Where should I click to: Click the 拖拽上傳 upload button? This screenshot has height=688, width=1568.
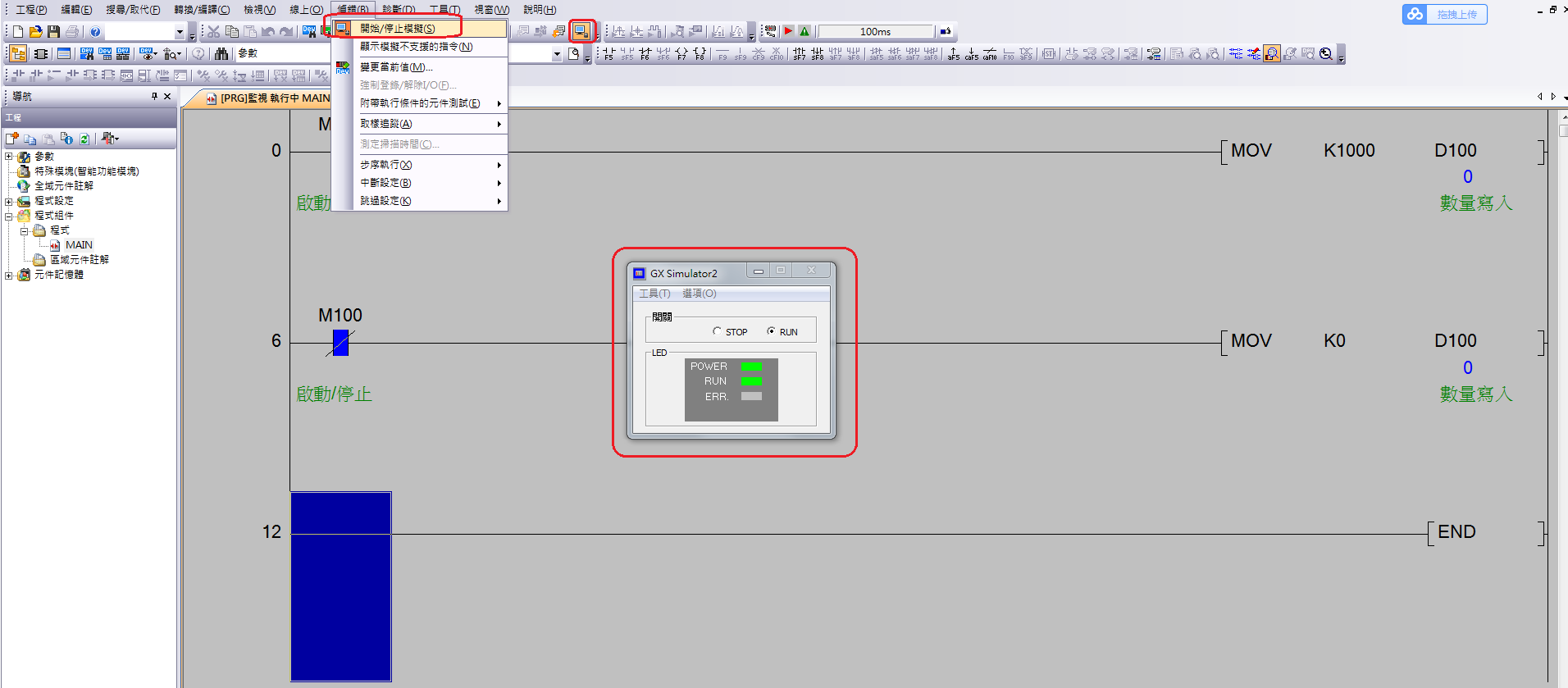pos(1444,15)
